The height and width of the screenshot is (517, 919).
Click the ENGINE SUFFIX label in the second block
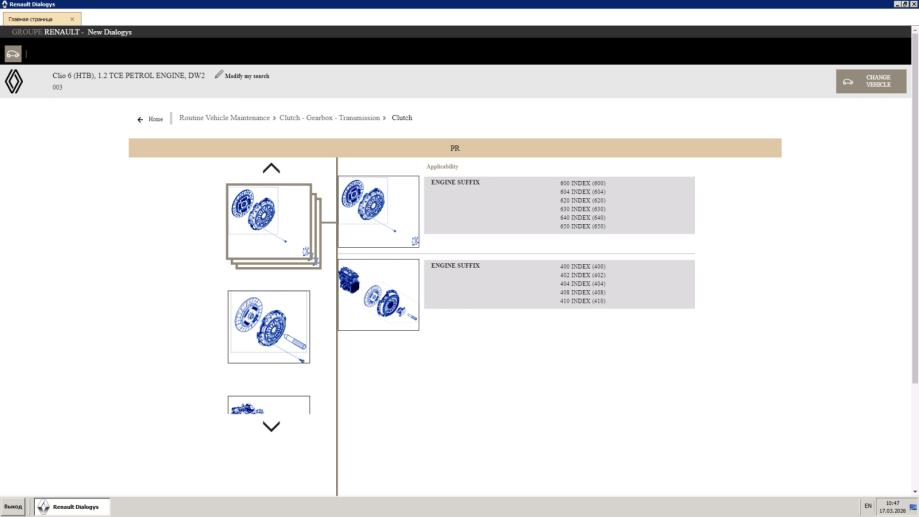[x=455, y=266]
